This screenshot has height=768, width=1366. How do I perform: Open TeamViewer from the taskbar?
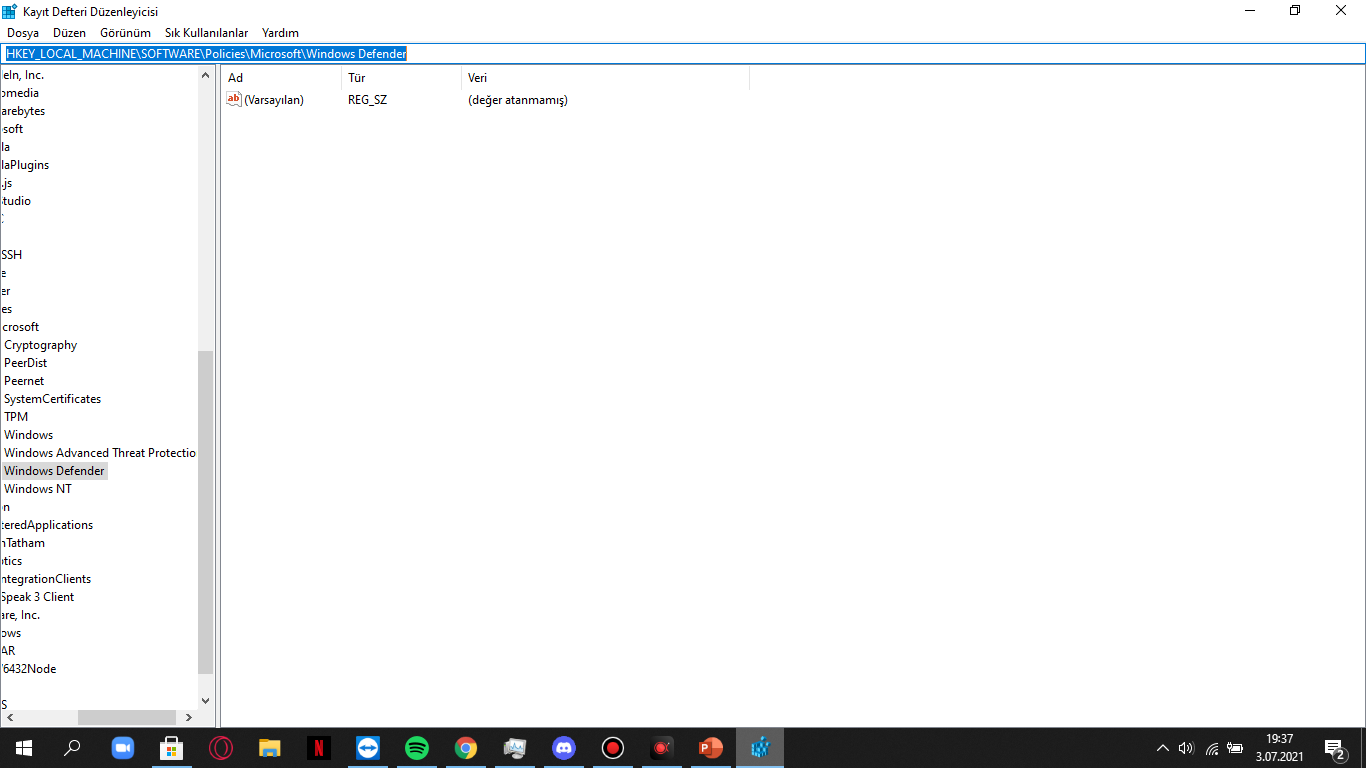368,748
